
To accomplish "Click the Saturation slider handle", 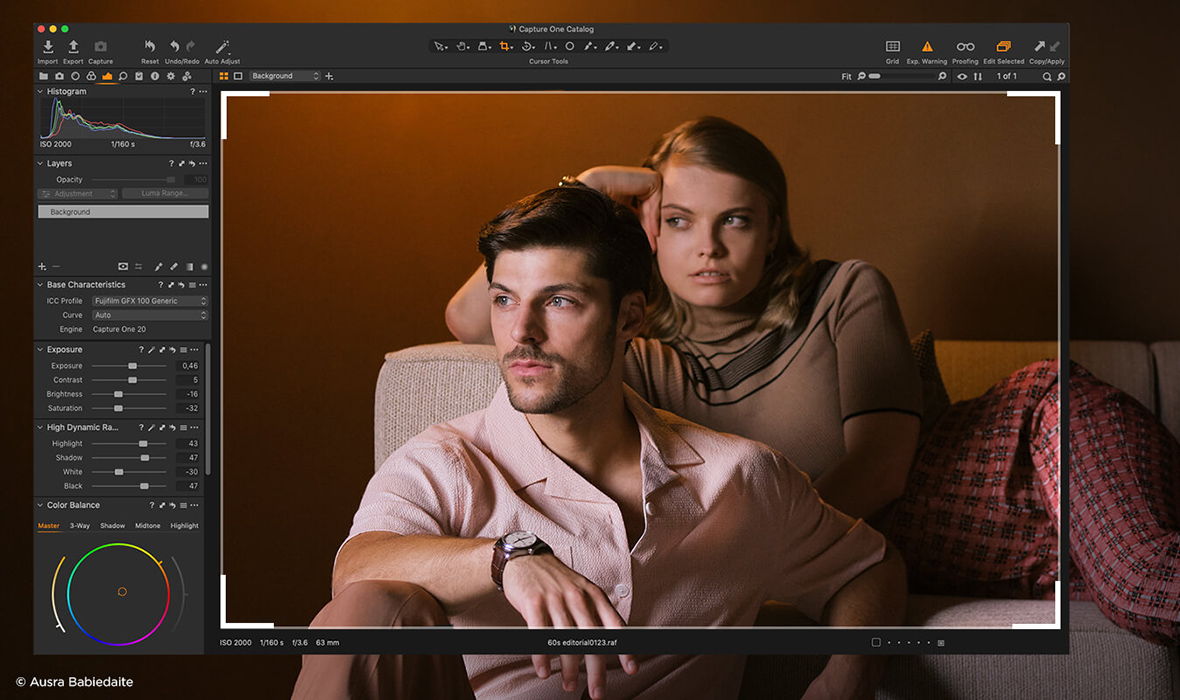I will click(x=118, y=408).
